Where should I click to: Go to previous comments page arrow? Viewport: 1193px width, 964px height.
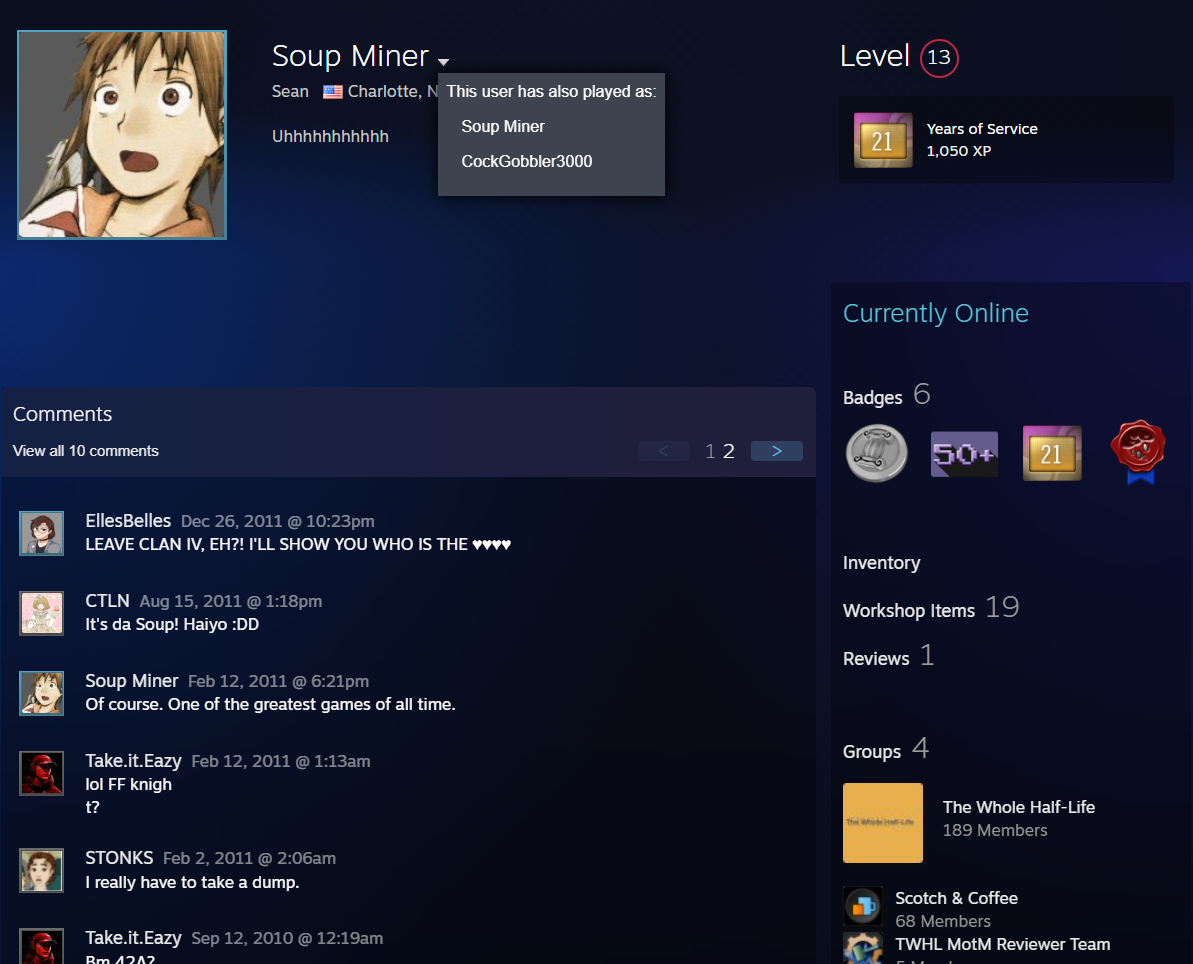(663, 451)
